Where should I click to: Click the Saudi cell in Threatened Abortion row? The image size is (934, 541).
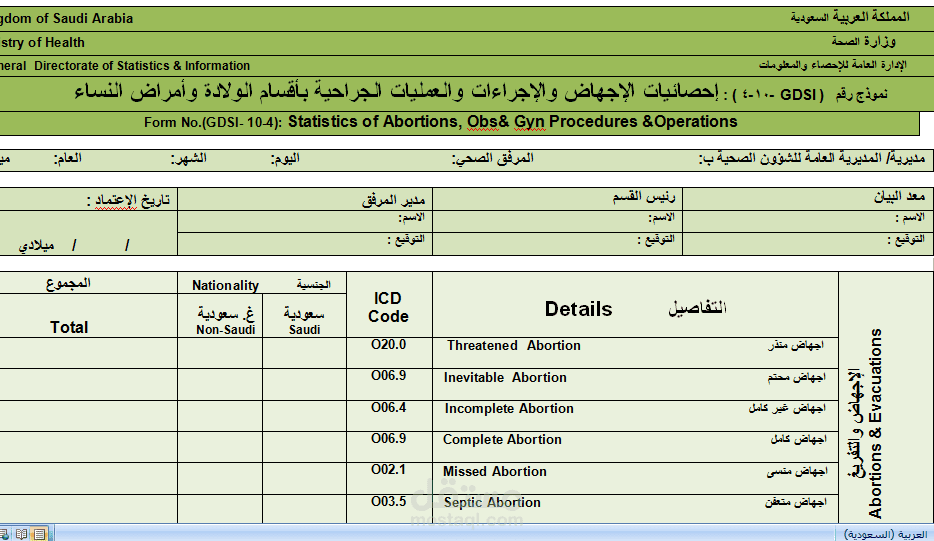pos(304,353)
